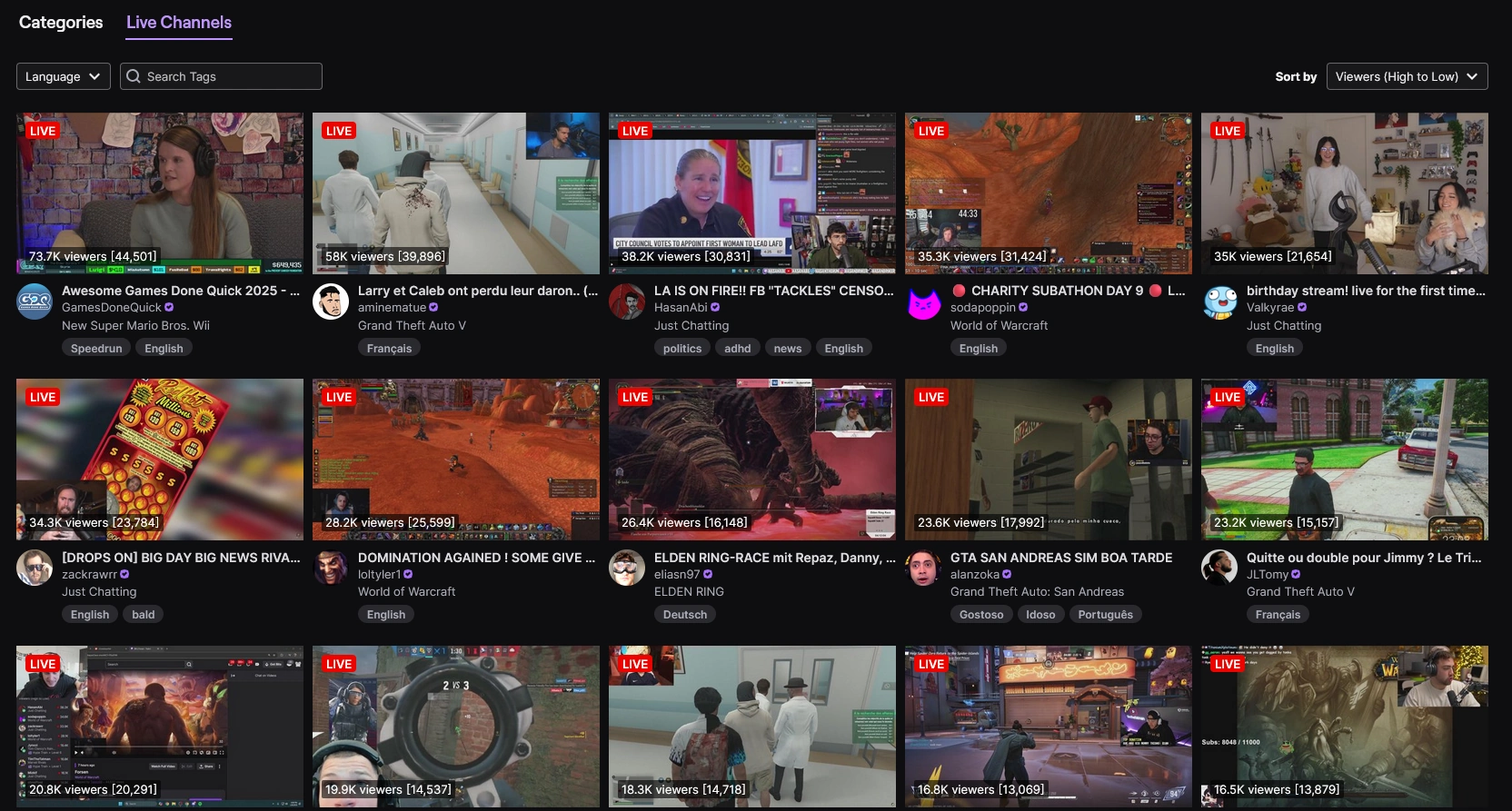Click the English tag under loltyler1
Image resolution: width=1512 pixels, height=811 pixels.
(386, 614)
